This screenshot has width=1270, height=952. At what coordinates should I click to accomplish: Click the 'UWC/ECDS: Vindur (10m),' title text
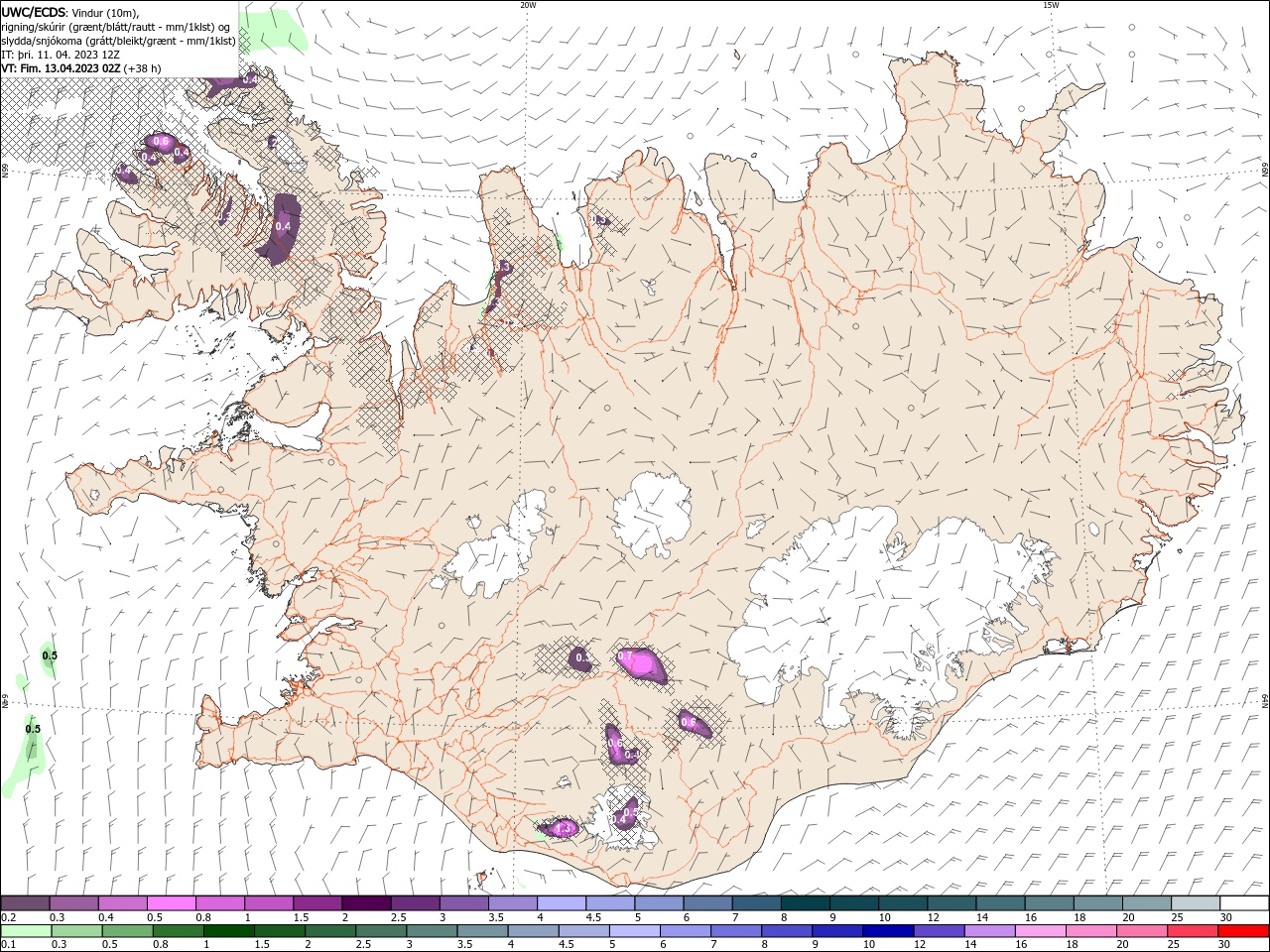70,12
